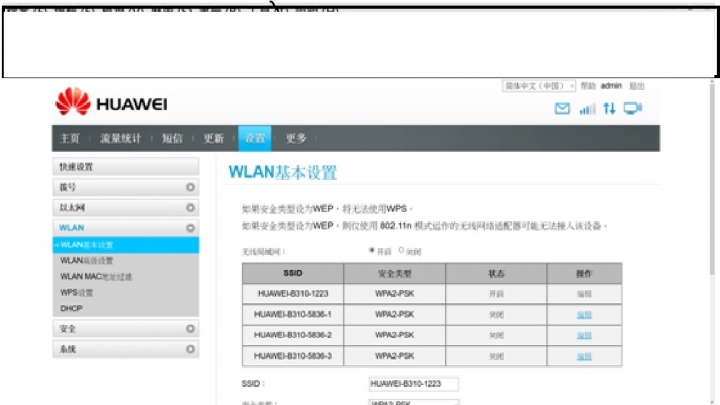Screen dimensions: 720x405
Task: Open the 帮助 help link
Action: pos(588,86)
